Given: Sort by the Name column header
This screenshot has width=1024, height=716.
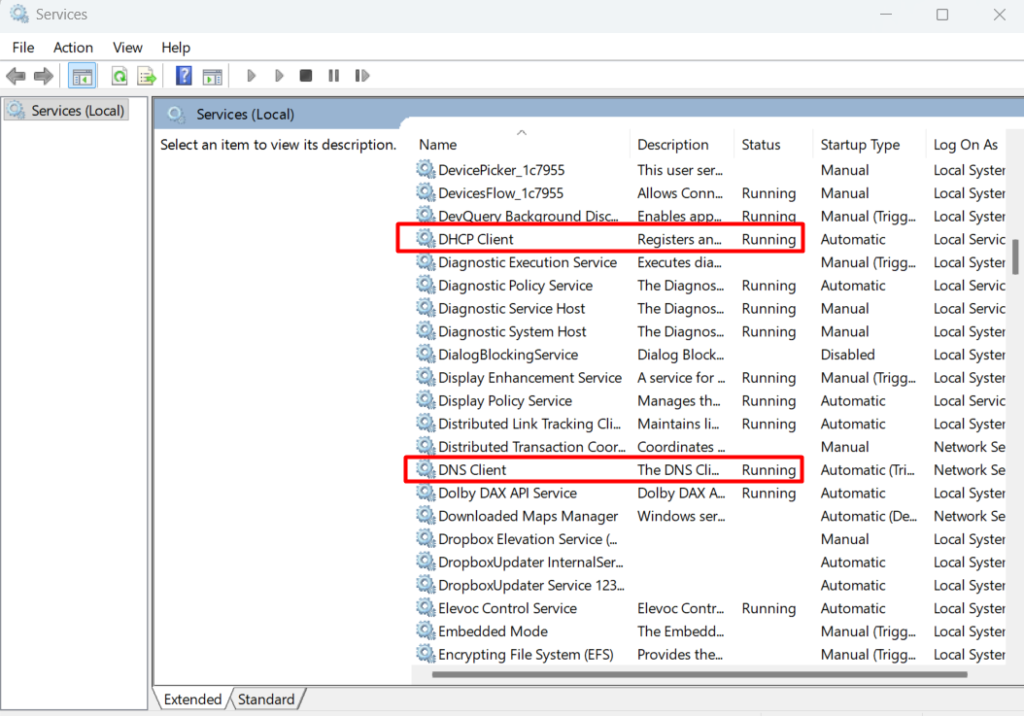Looking at the screenshot, I should pos(438,145).
